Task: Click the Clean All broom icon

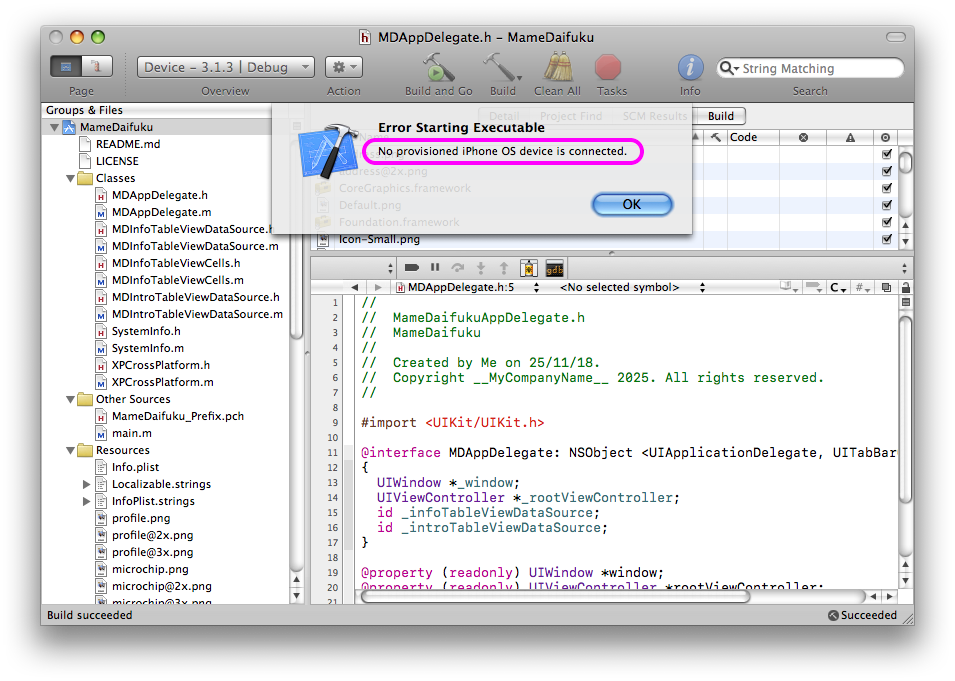Action: coord(557,68)
